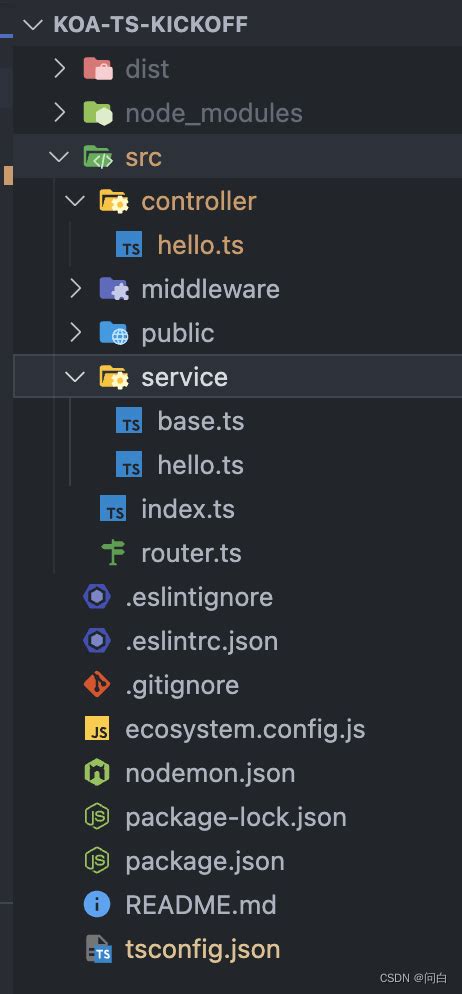Click the green node_modules folder icon
Viewport: 462px width, 994px height.
(x=98, y=113)
